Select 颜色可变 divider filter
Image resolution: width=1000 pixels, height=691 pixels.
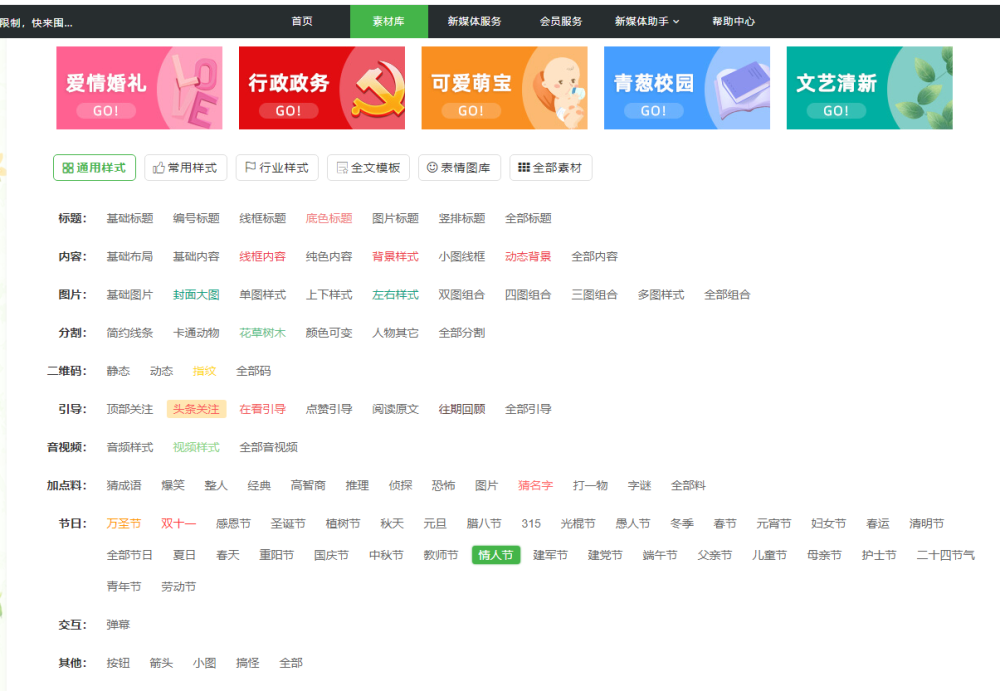pyautogui.click(x=328, y=333)
